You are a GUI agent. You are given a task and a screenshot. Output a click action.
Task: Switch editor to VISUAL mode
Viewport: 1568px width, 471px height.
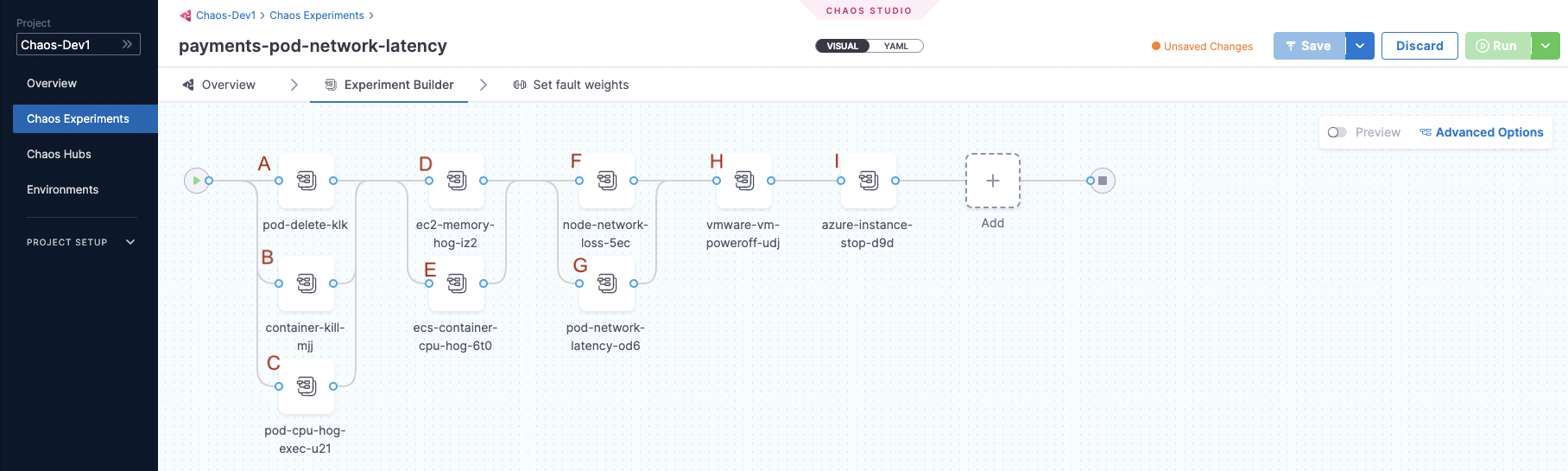842,47
